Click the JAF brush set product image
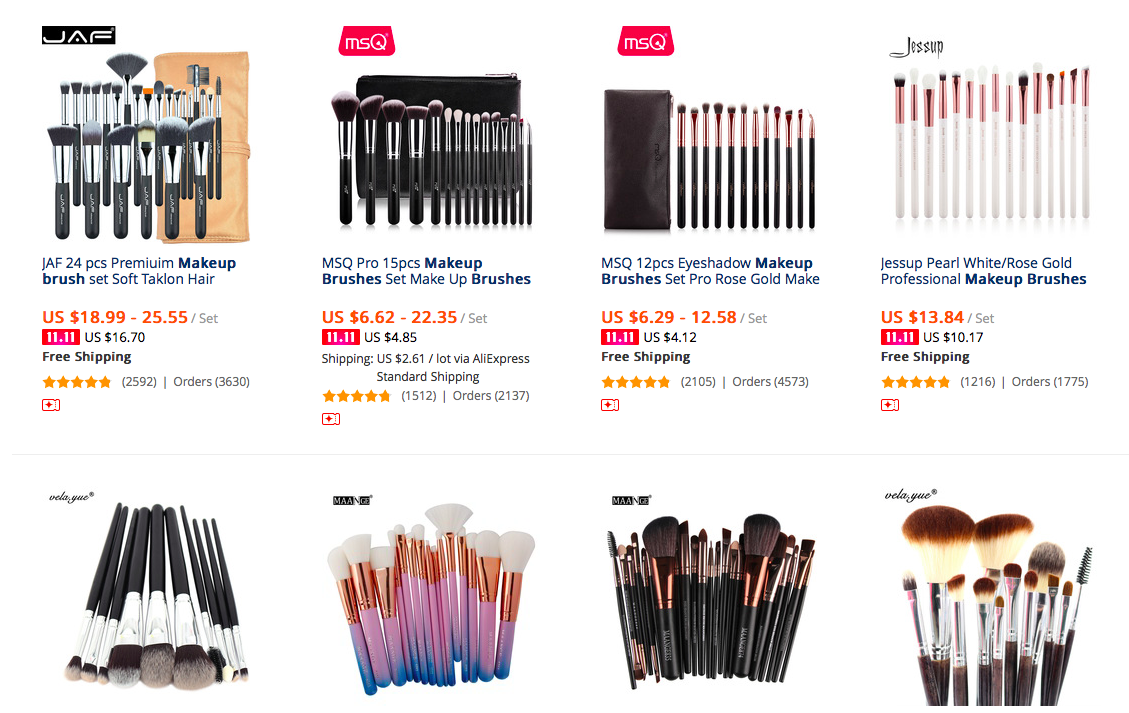Image resolution: width=1129 pixels, height=713 pixels. (x=148, y=146)
